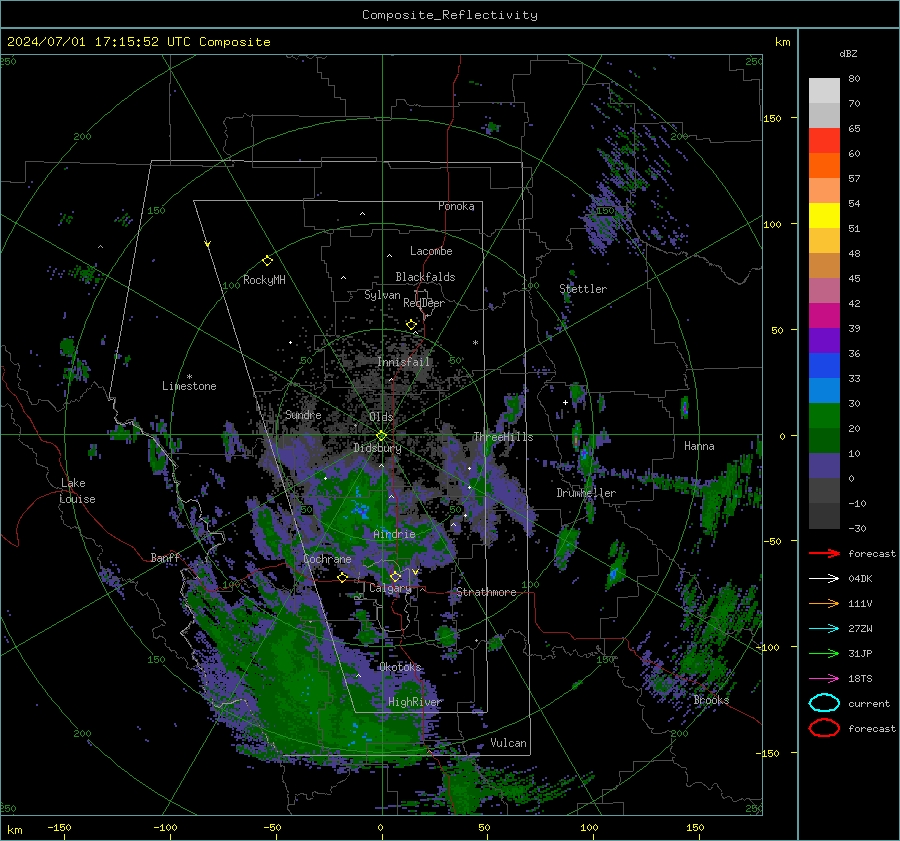Click the 'current' legend label
Image resolution: width=900 pixels, height=841 pixels.
(869, 703)
